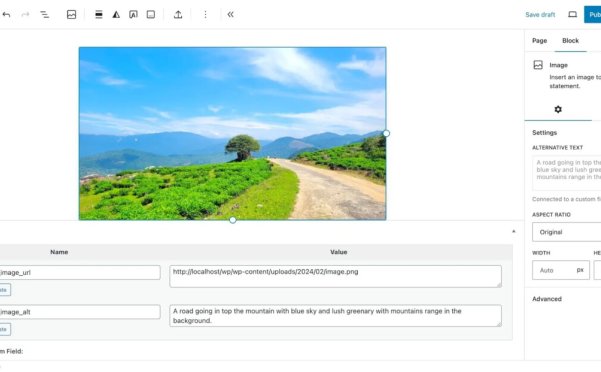The width and height of the screenshot is (601, 372).
Task: Click the Name column header
Action: 59,252
